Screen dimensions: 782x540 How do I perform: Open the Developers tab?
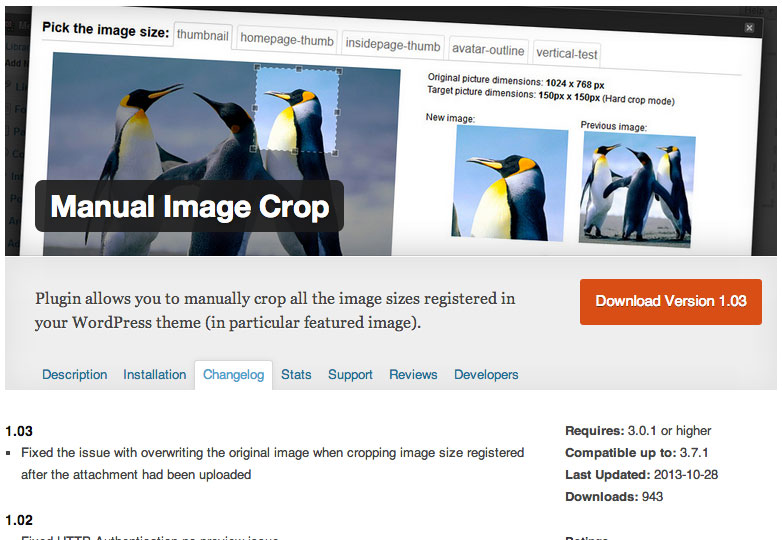pos(486,374)
